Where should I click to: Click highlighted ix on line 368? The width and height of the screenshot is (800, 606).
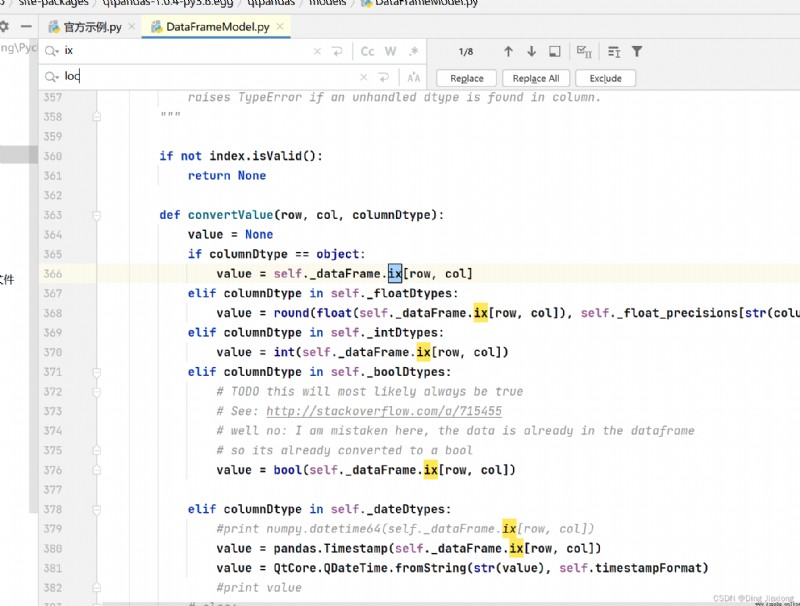click(x=481, y=313)
